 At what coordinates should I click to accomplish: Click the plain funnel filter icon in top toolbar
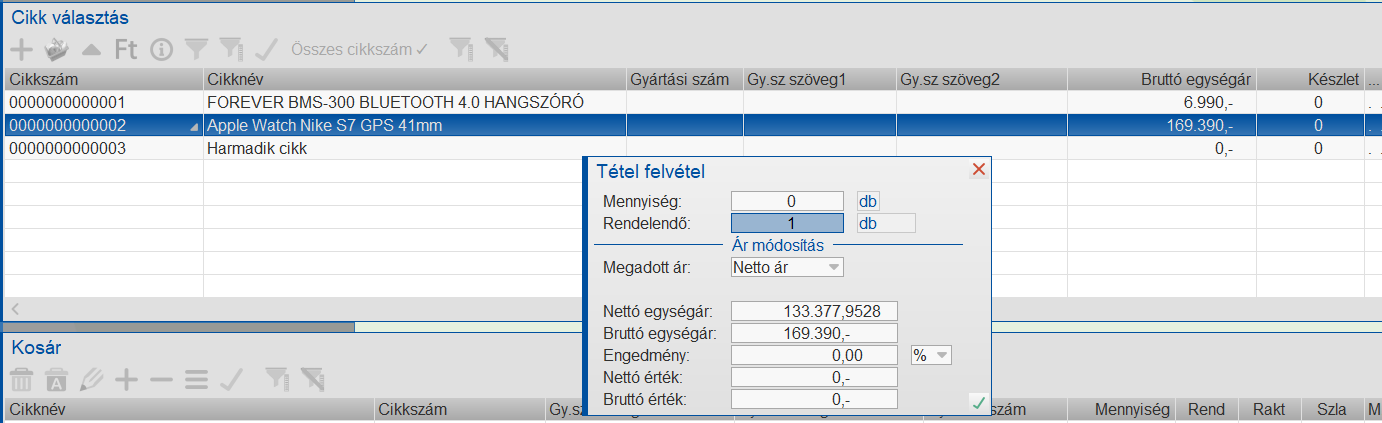point(197,48)
